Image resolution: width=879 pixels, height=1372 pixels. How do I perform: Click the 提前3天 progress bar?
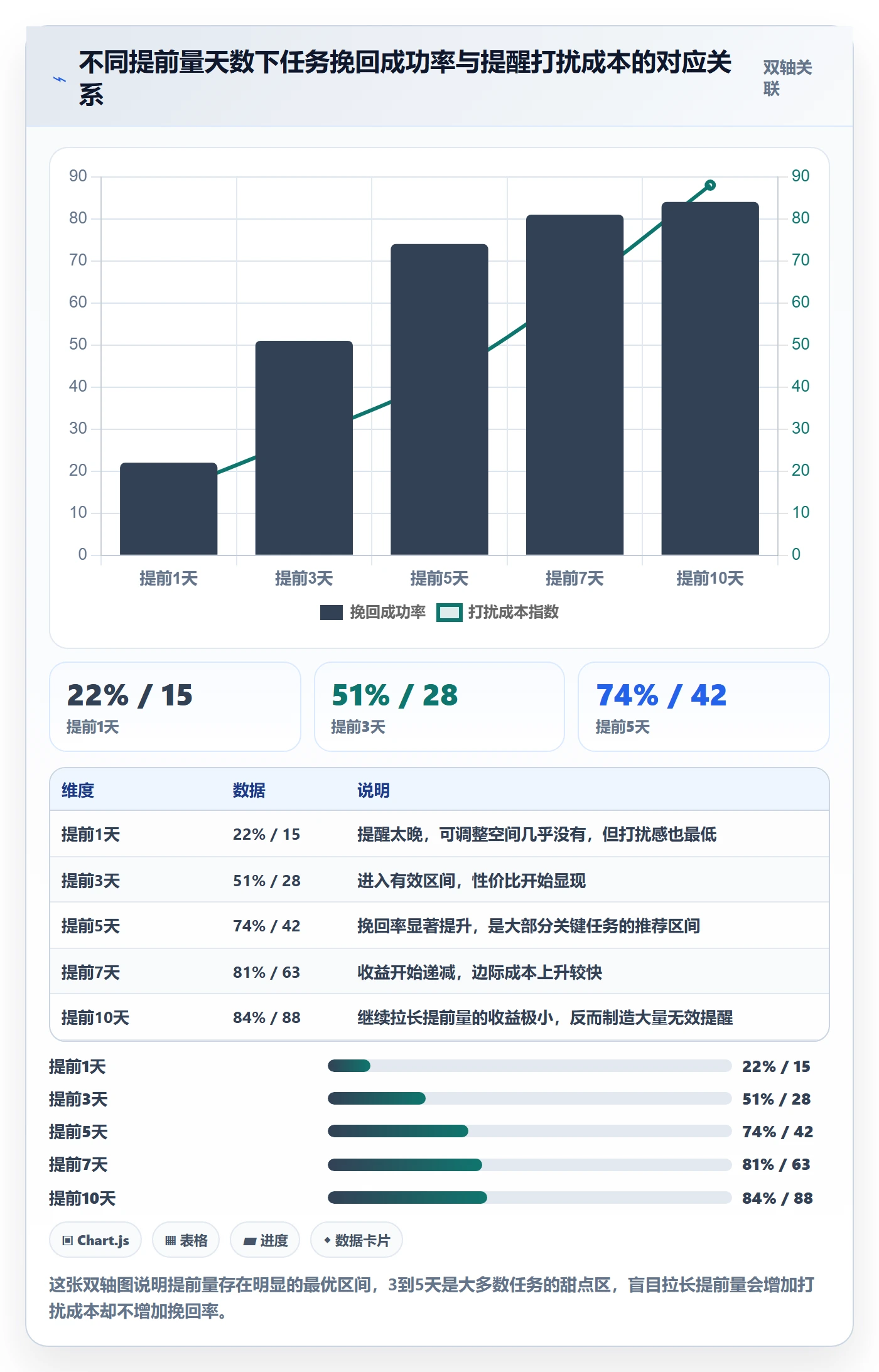click(529, 1098)
